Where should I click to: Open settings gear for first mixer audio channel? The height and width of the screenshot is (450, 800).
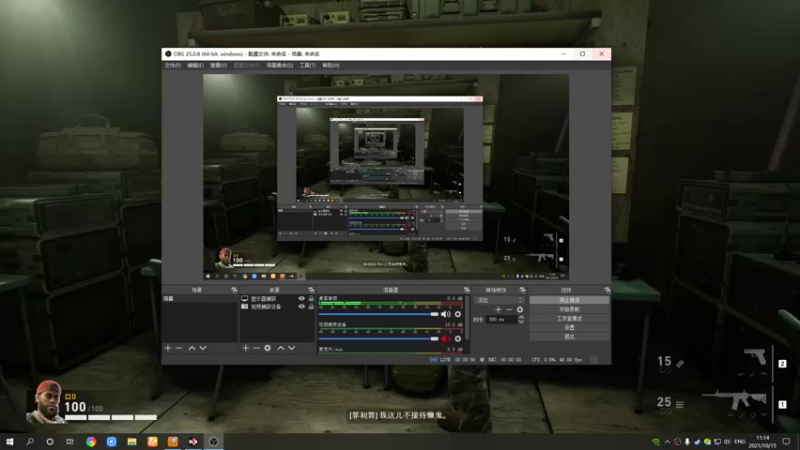tap(458, 314)
